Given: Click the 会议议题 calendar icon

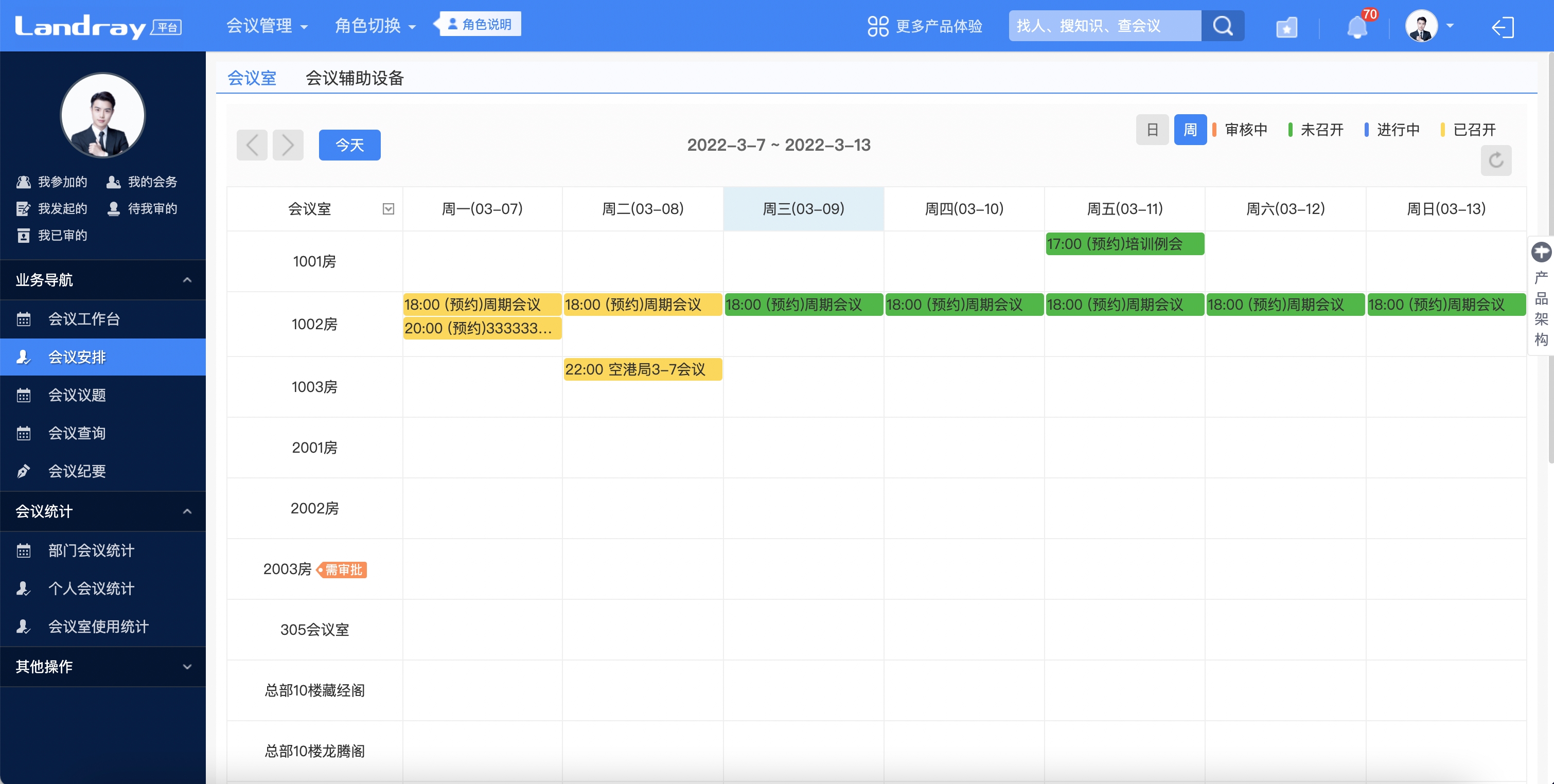Looking at the screenshot, I should pos(24,395).
